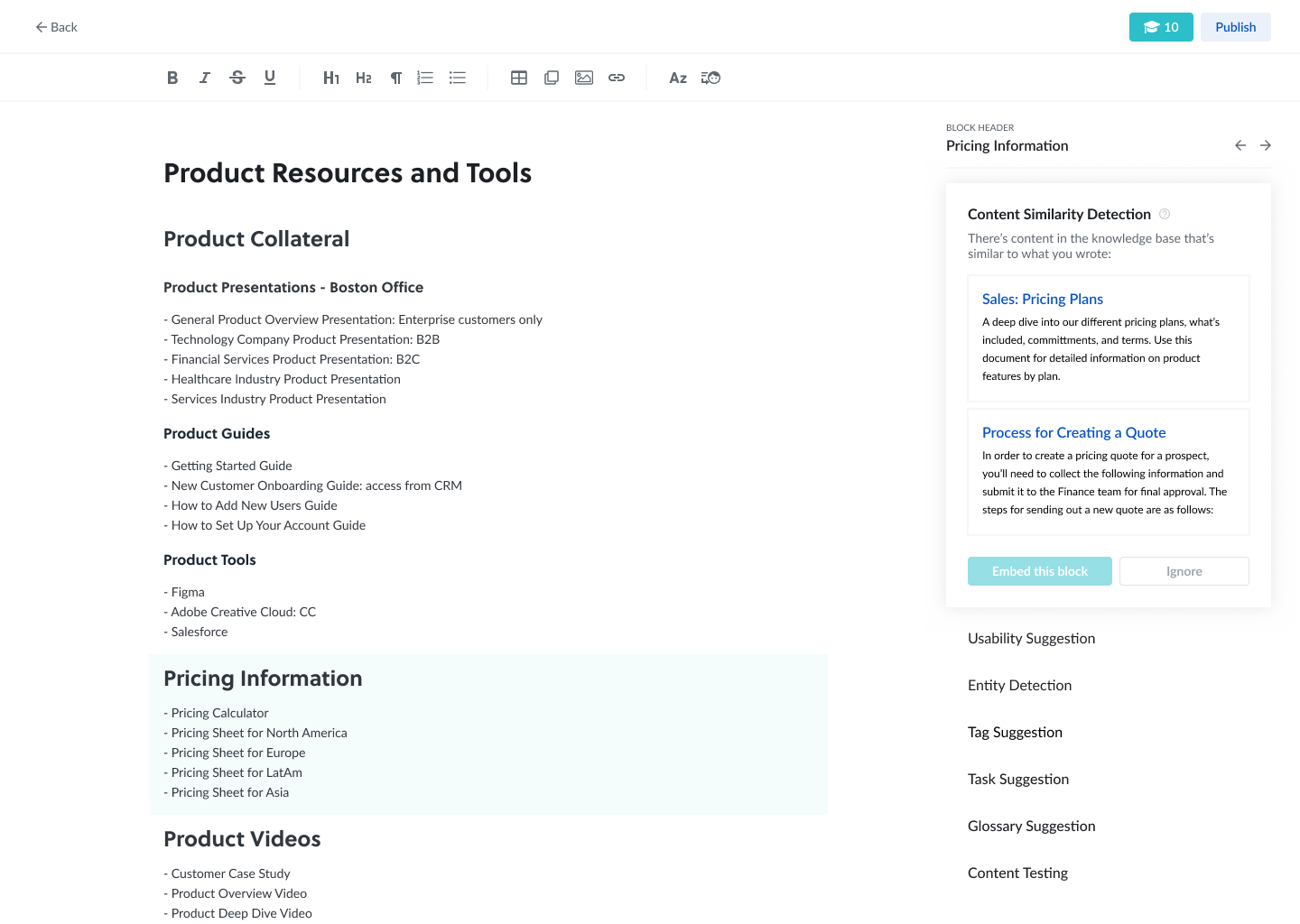Publish the document

click(1235, 27)
